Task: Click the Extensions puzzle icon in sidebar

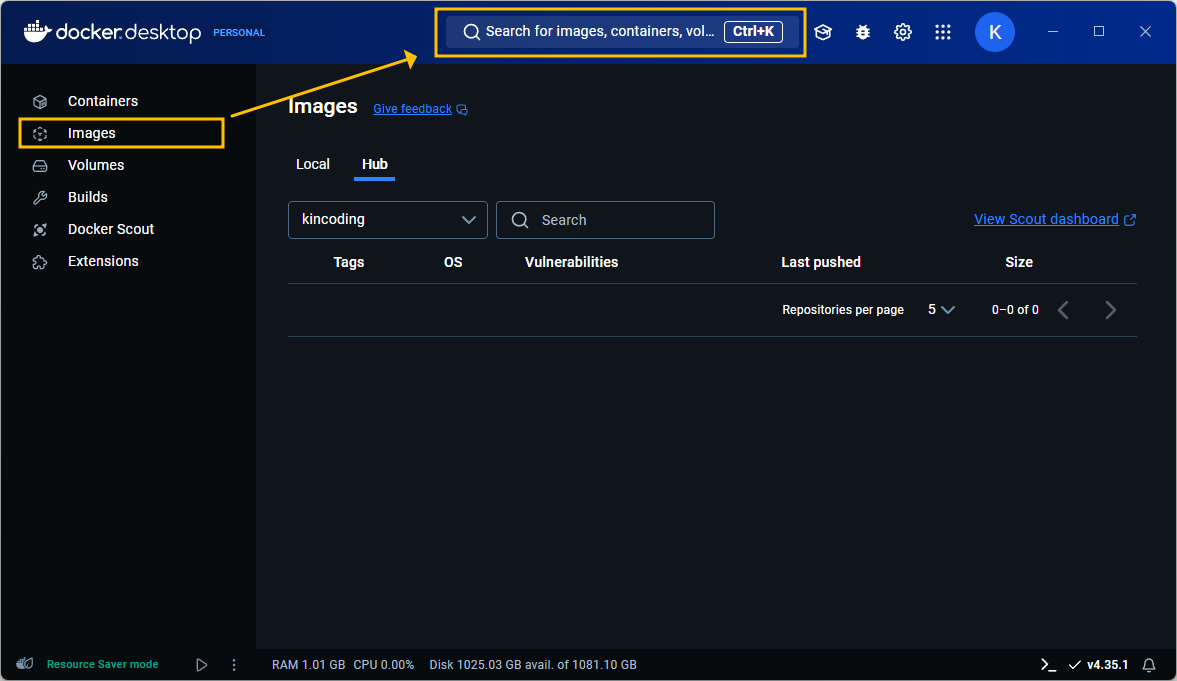Action: pyautogui.click(x=40, y=262)
